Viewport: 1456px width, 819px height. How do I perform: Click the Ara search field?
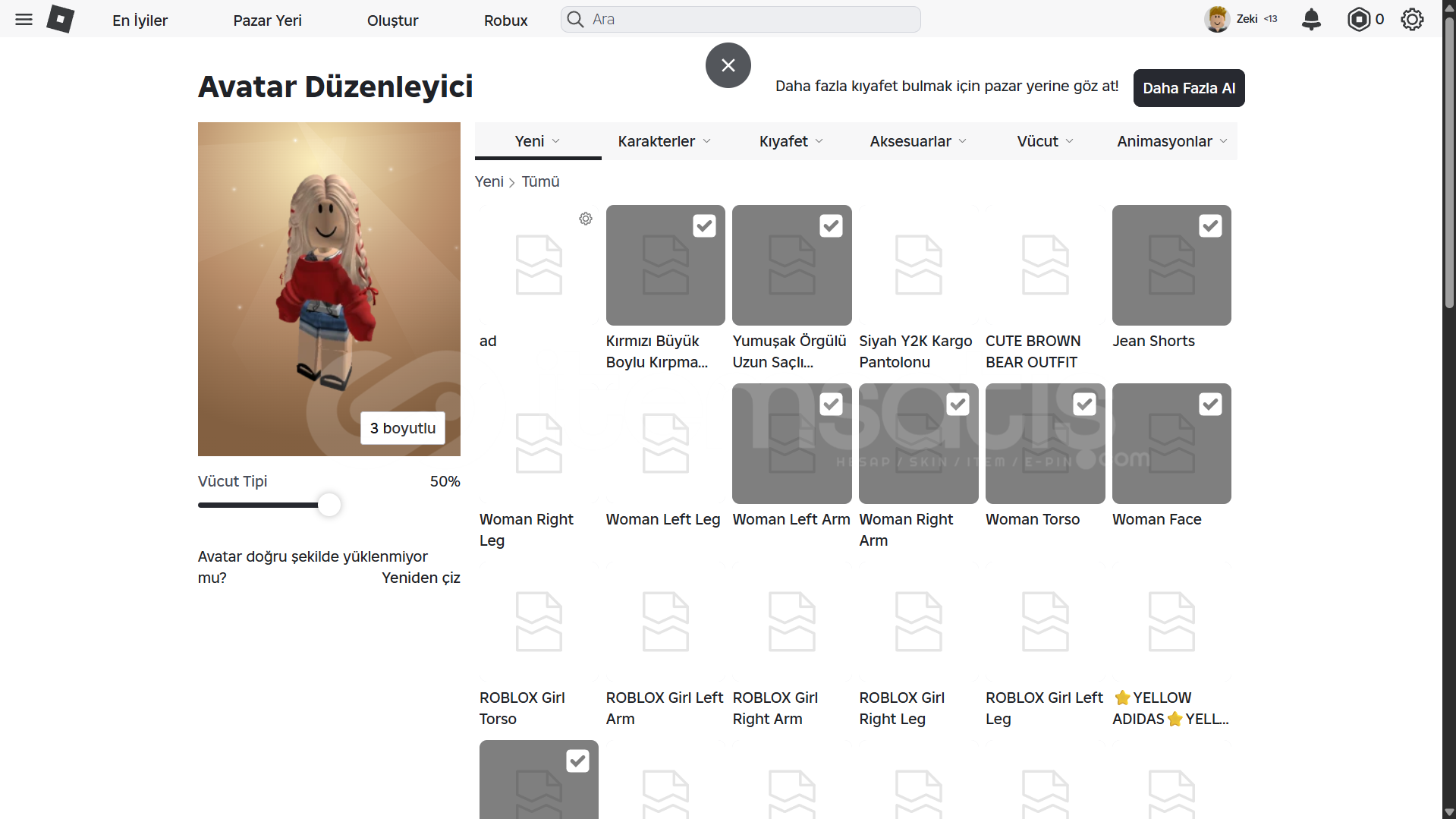741,20
